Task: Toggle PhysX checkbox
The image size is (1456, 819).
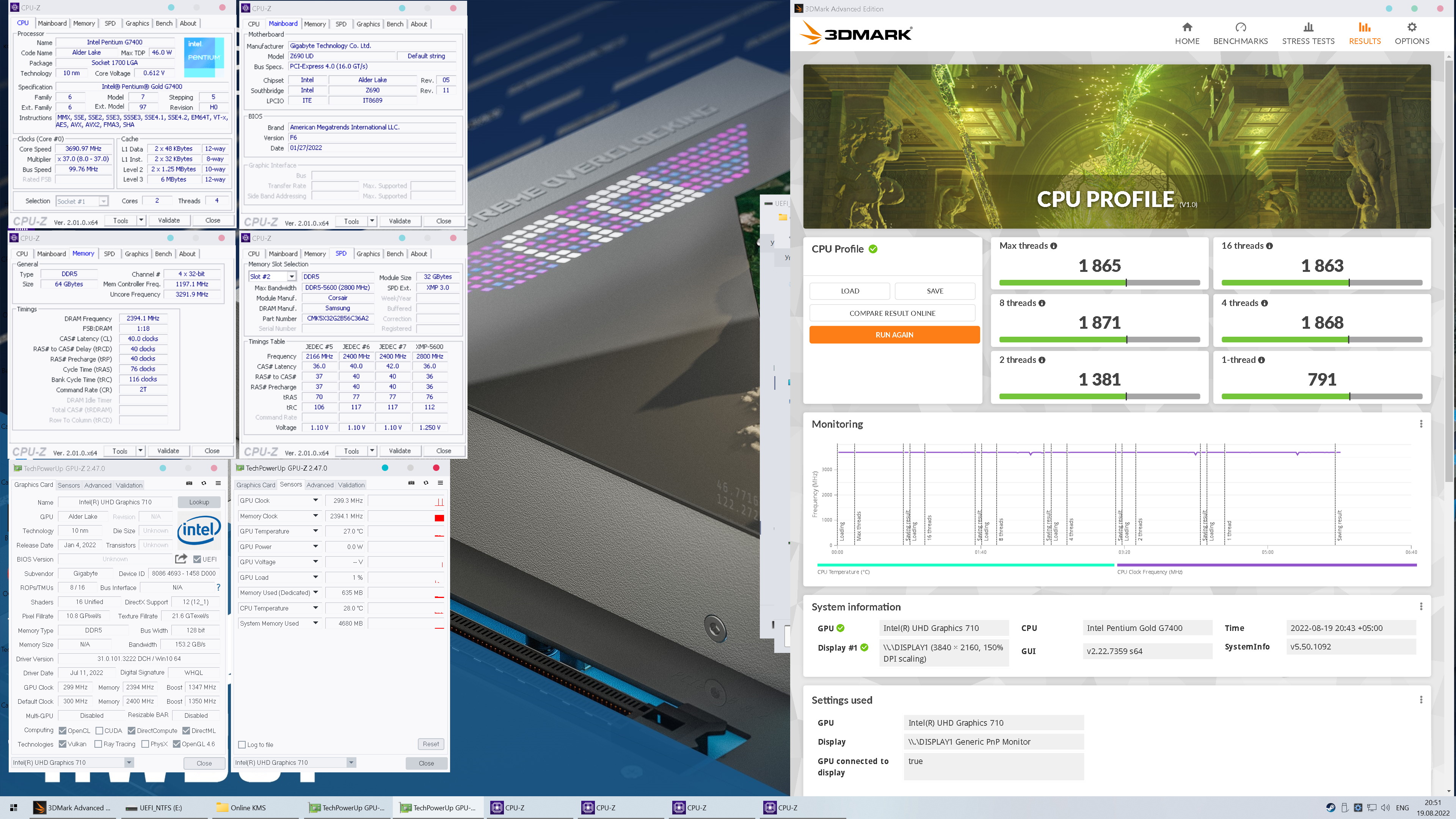Action: 145,744
